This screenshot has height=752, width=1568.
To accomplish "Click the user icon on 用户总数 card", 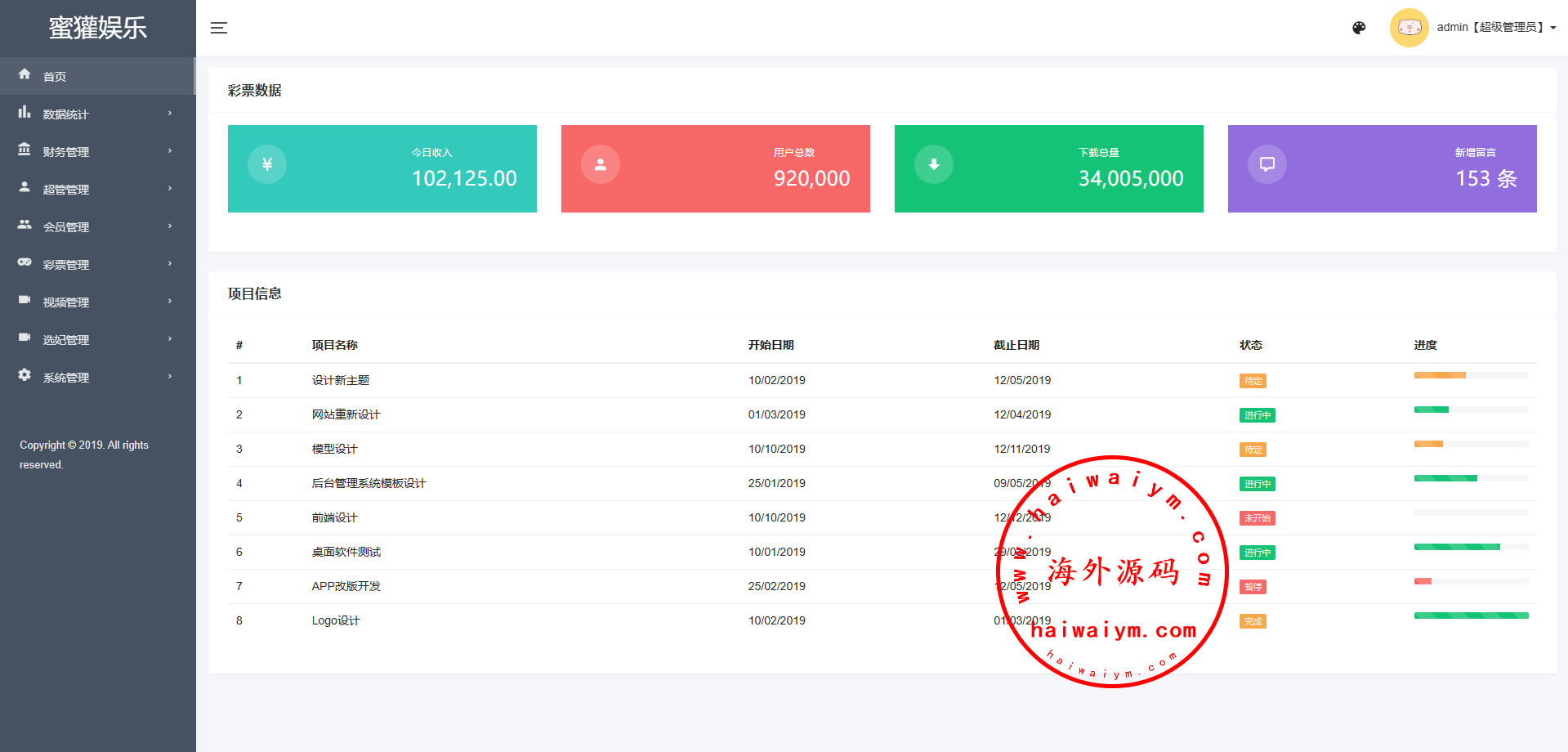I will [x=601, y=164].
